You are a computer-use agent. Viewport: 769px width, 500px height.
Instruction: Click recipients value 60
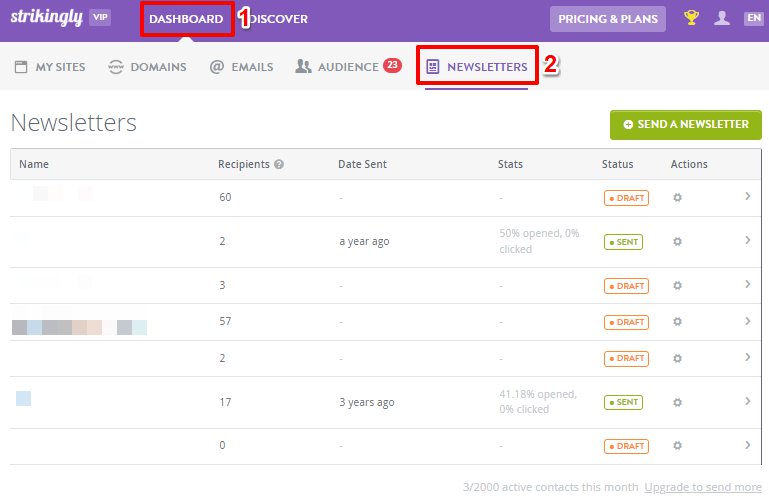coord(225,197)
